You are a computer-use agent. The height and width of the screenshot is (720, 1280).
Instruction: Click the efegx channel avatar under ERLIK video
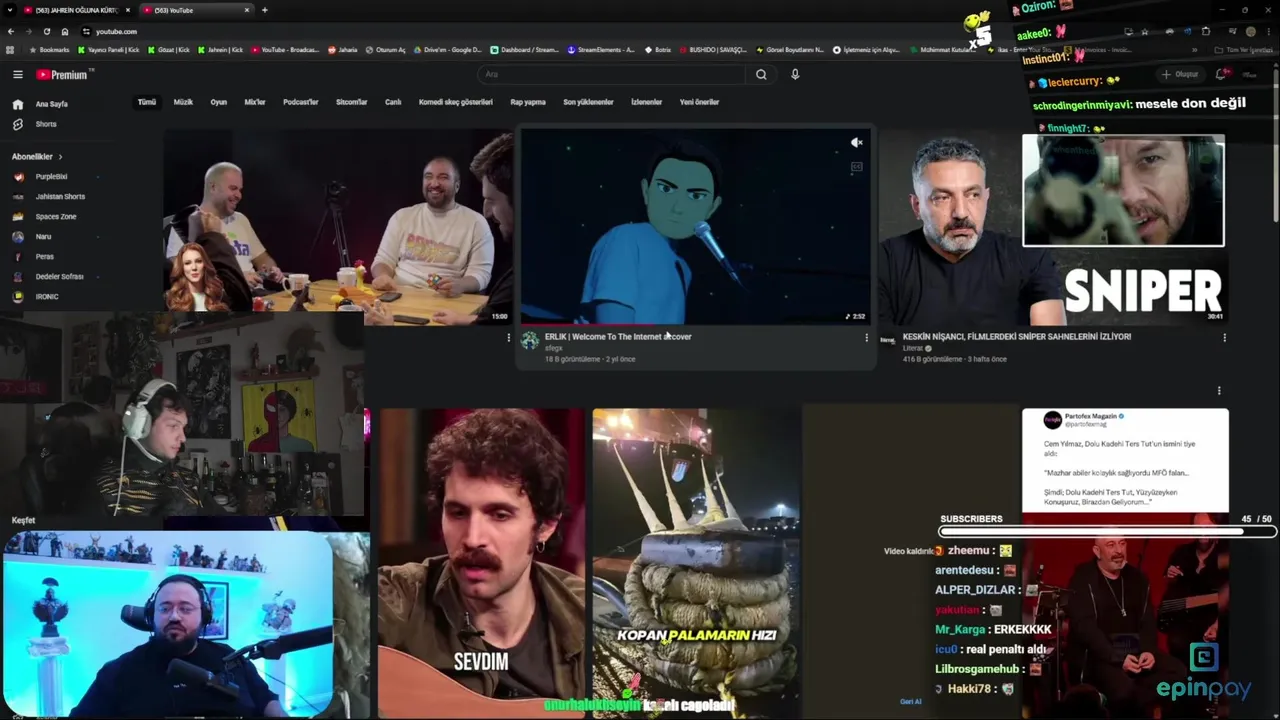(530, 341)
